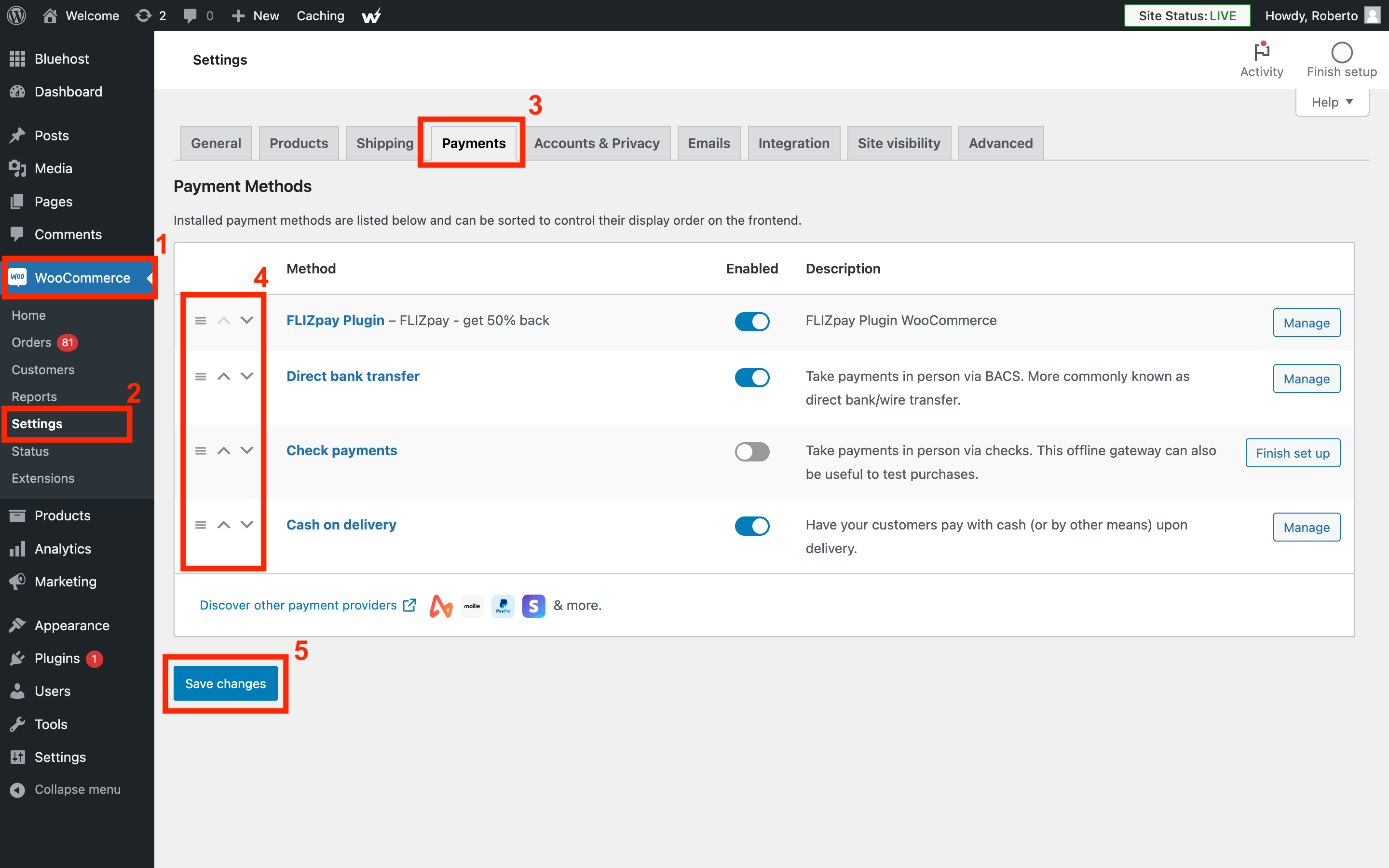Click drag handle for Check payments row
The height and width of the screenshot is (868, 1389).
point(200,451)
